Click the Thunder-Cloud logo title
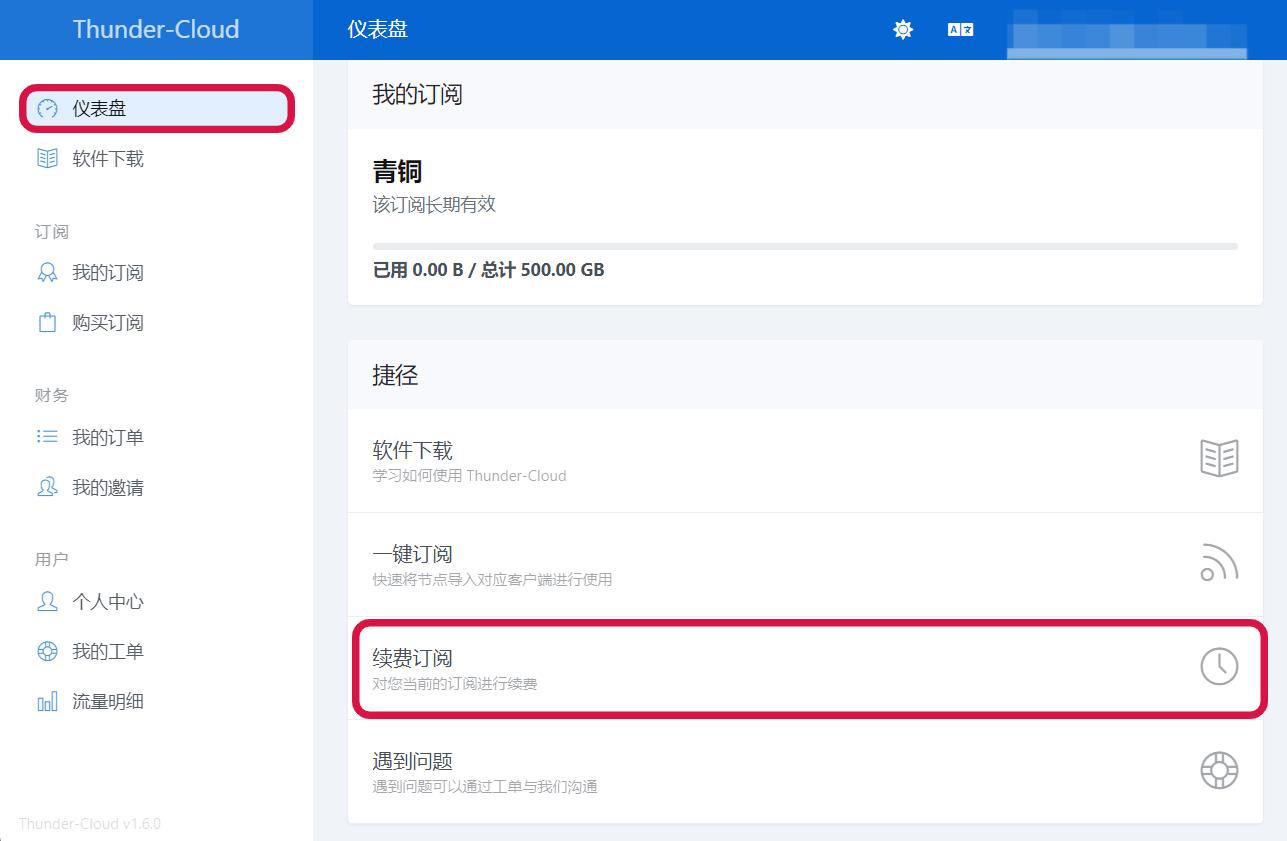This screenshot has height=841, width=1287. (x=156, y=29)
